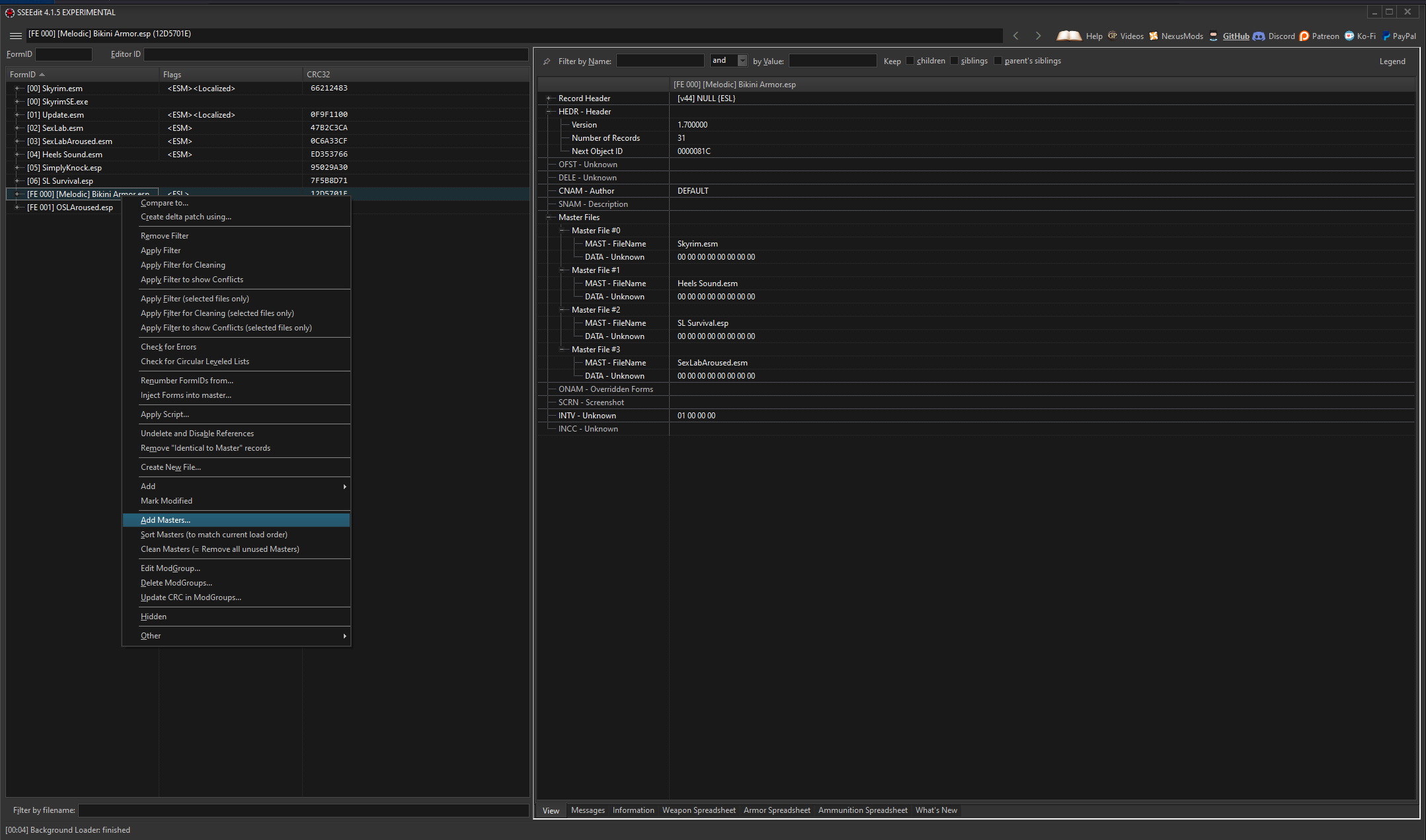
Task: Open the Other submenu
Action: pos(236,636)
